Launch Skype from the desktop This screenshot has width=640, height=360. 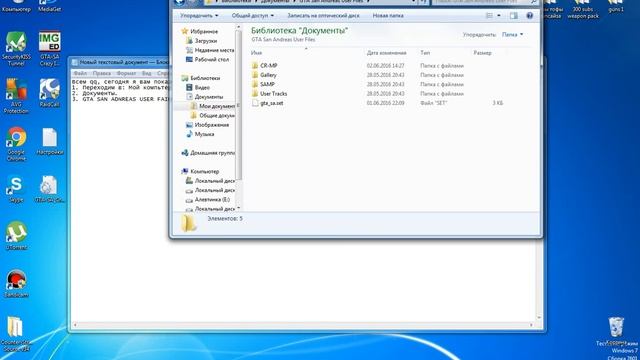(x=16, y=189)
